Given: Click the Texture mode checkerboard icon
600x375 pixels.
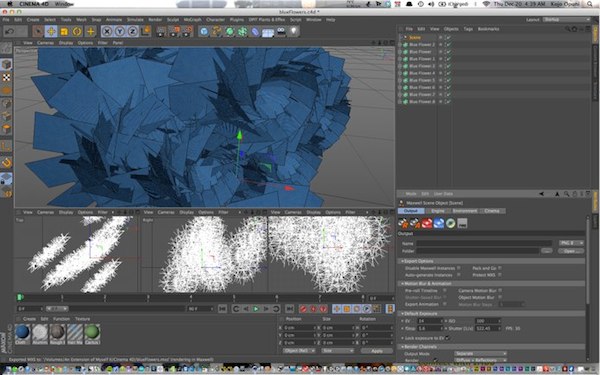Looking at the screenshot, I should [6, 77].
